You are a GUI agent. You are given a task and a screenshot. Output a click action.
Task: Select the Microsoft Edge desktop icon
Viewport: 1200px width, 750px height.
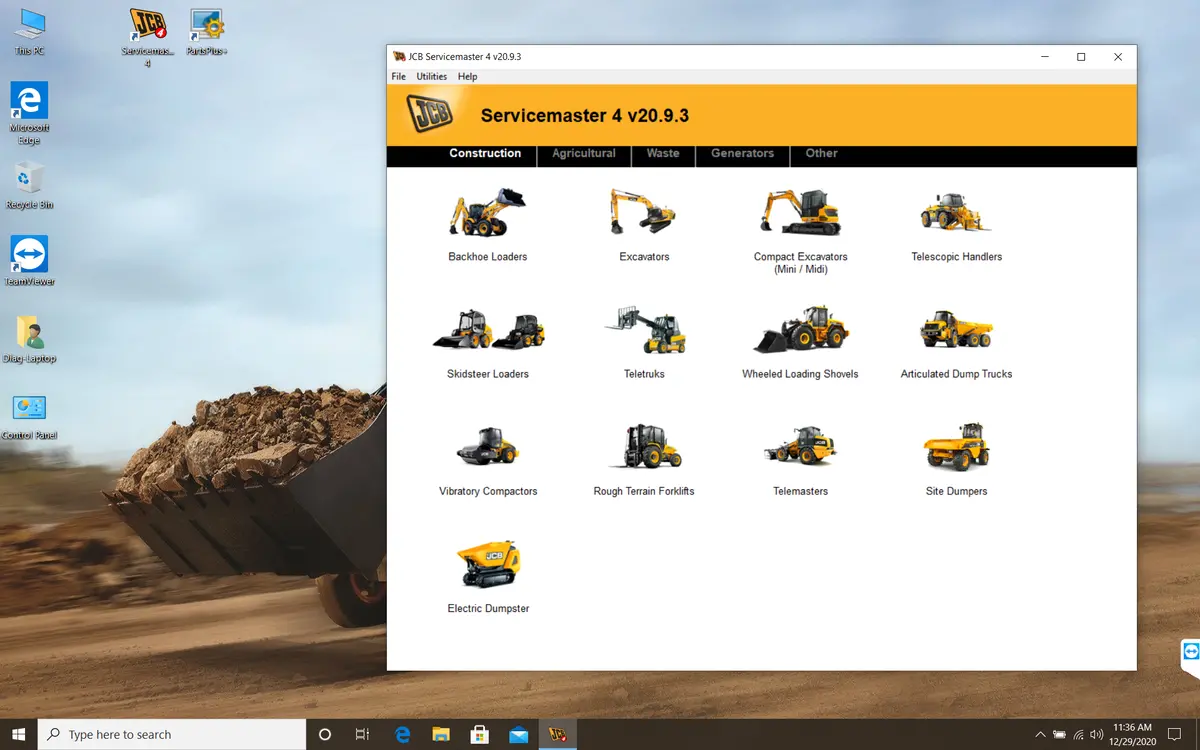click(x=29, y=113)
